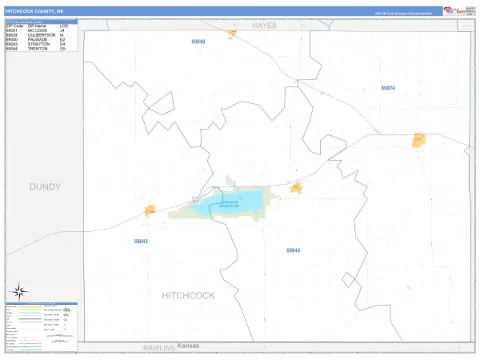Image resolution: width=480 pixels, height=360 pixels.
Task: Select the Culbertson city marker on the east side
Action: tap(419, 140)
